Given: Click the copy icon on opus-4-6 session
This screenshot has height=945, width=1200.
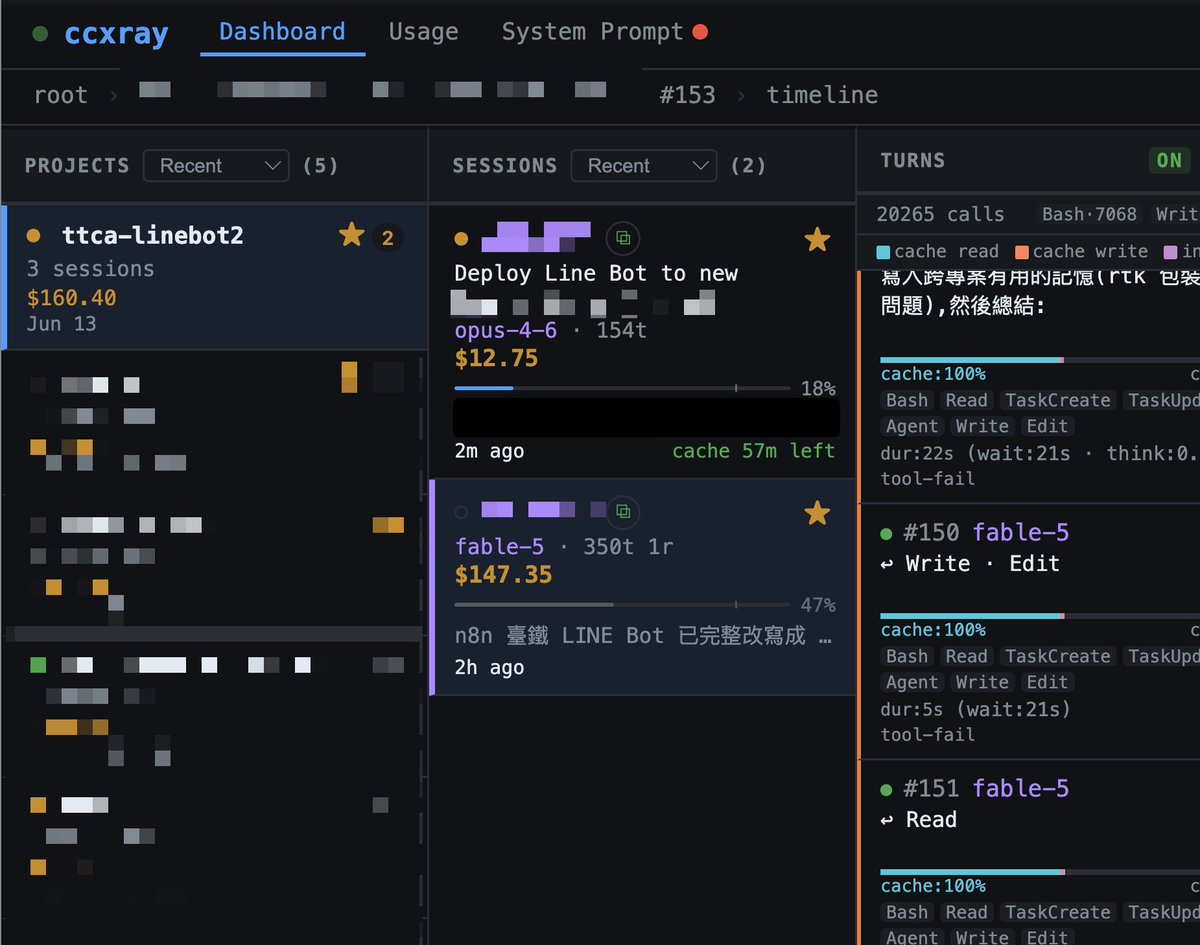Looking at the screenshot, I should 623,238.
